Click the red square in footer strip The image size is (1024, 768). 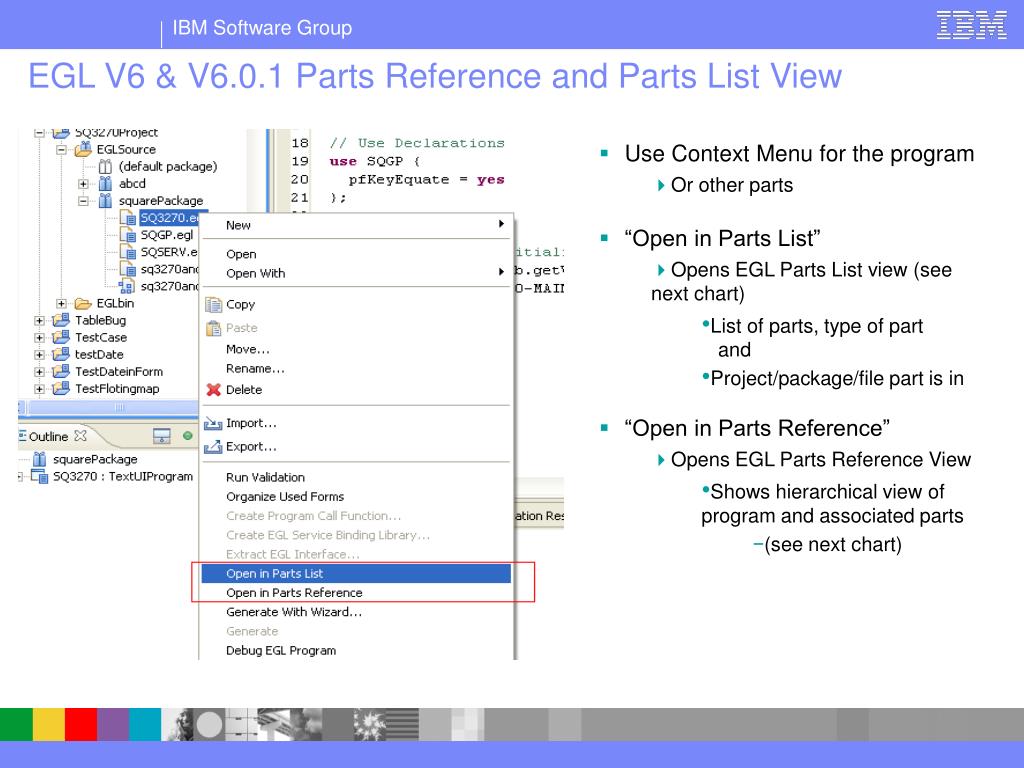click(x=81, y=725)
